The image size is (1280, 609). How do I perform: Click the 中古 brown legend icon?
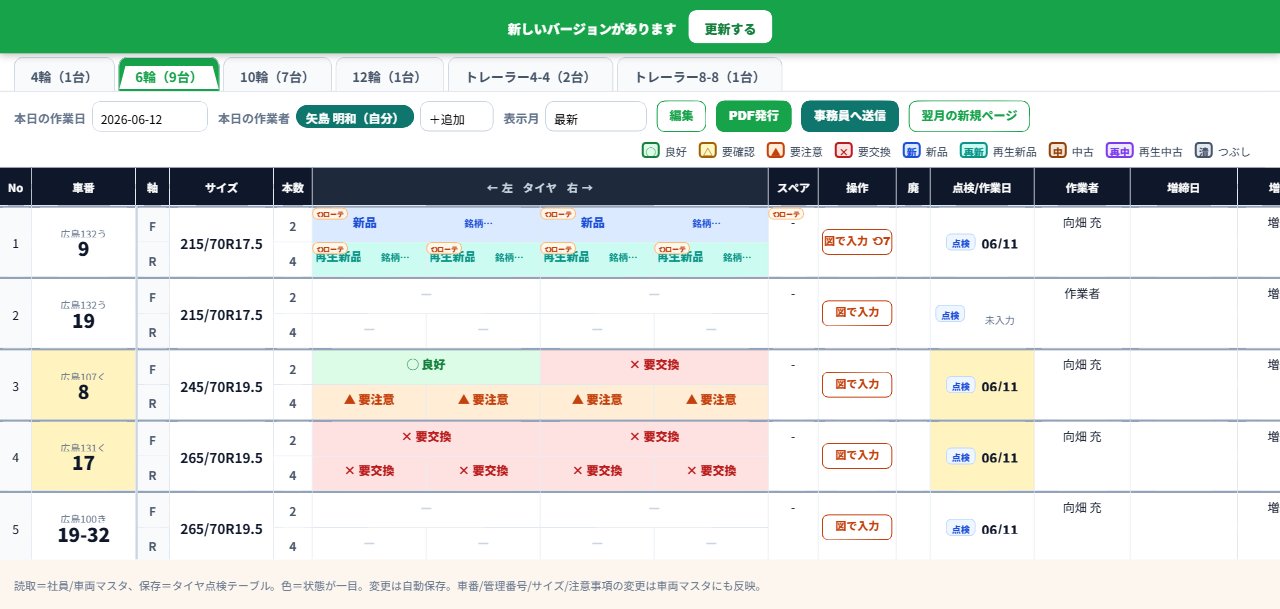click(1057, 151)
